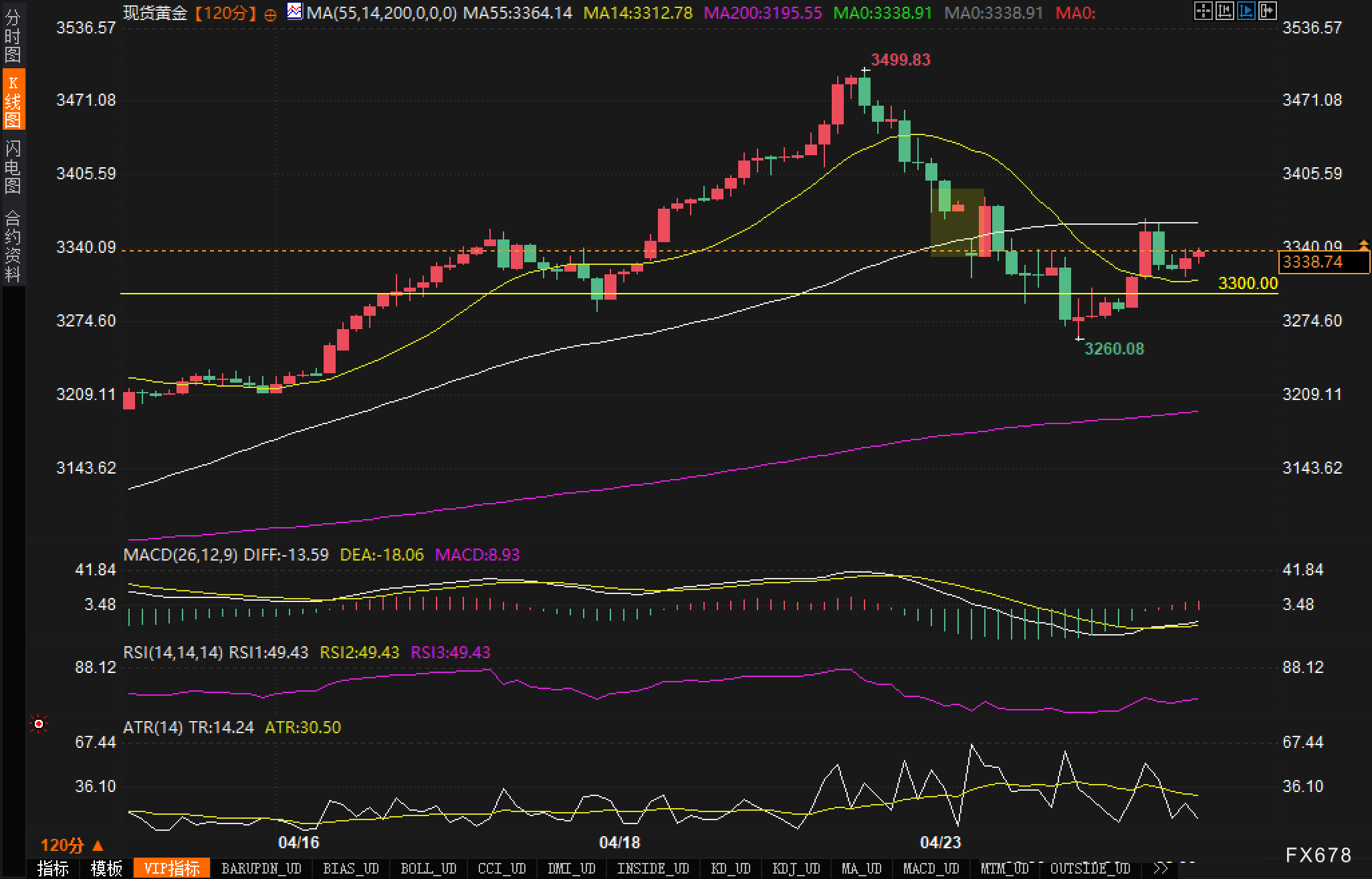Click the second chart axis layout icon
The width and height of the screenshot is (1372, 879).
coord(1224,11)
